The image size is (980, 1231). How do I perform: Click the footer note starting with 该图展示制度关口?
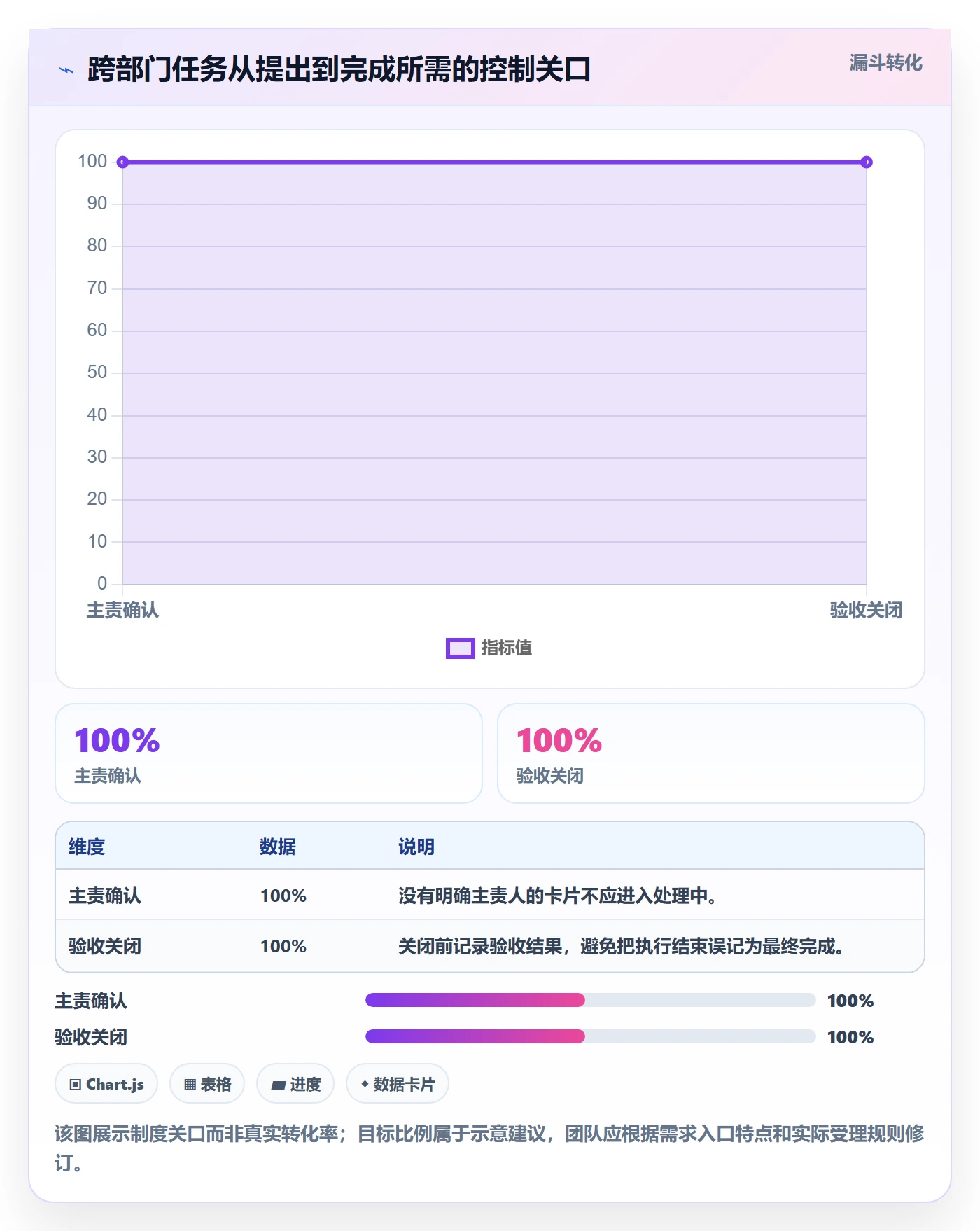[x=490, y=1148]
